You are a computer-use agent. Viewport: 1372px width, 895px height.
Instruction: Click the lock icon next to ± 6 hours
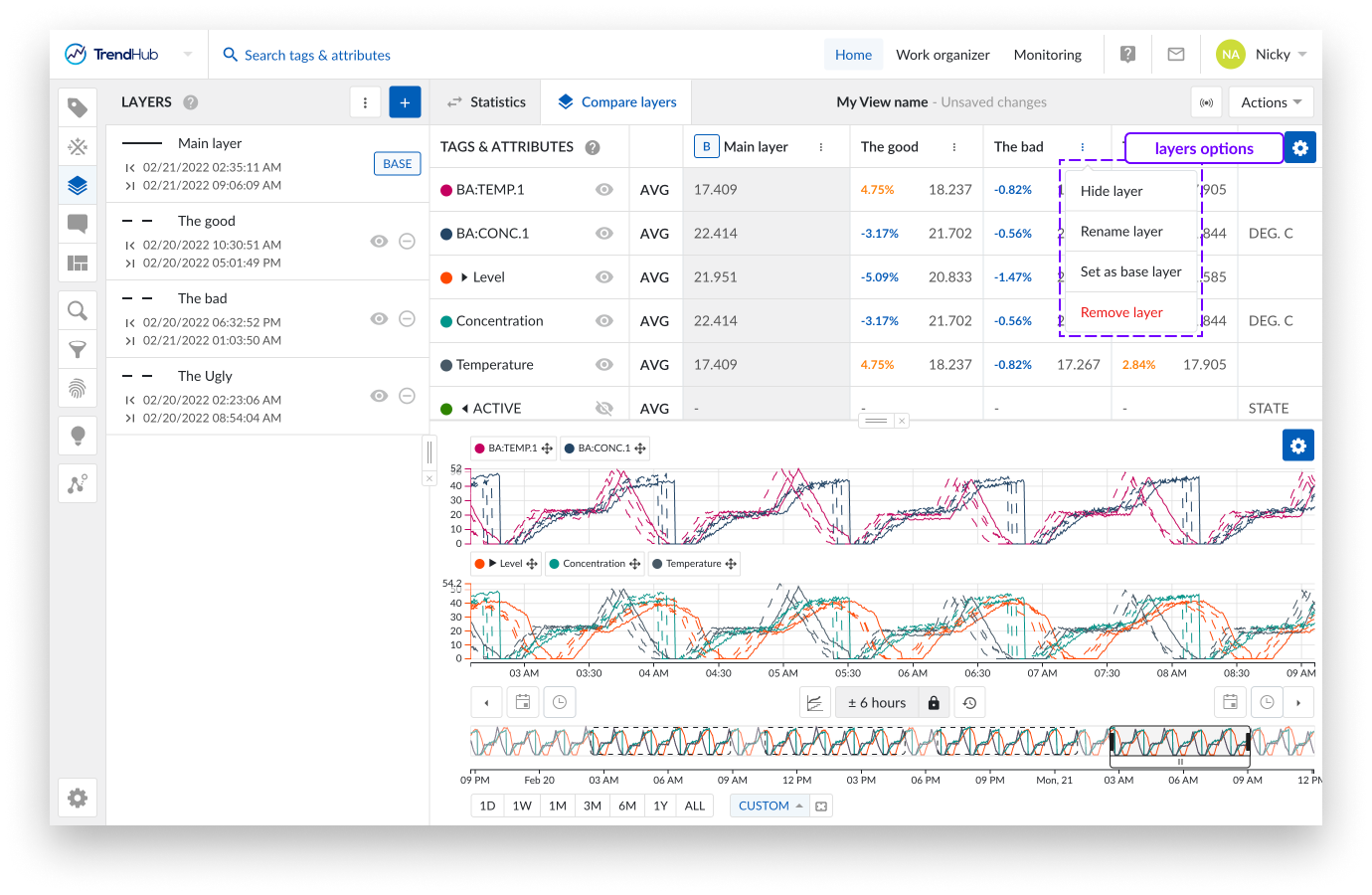point(934,703)
